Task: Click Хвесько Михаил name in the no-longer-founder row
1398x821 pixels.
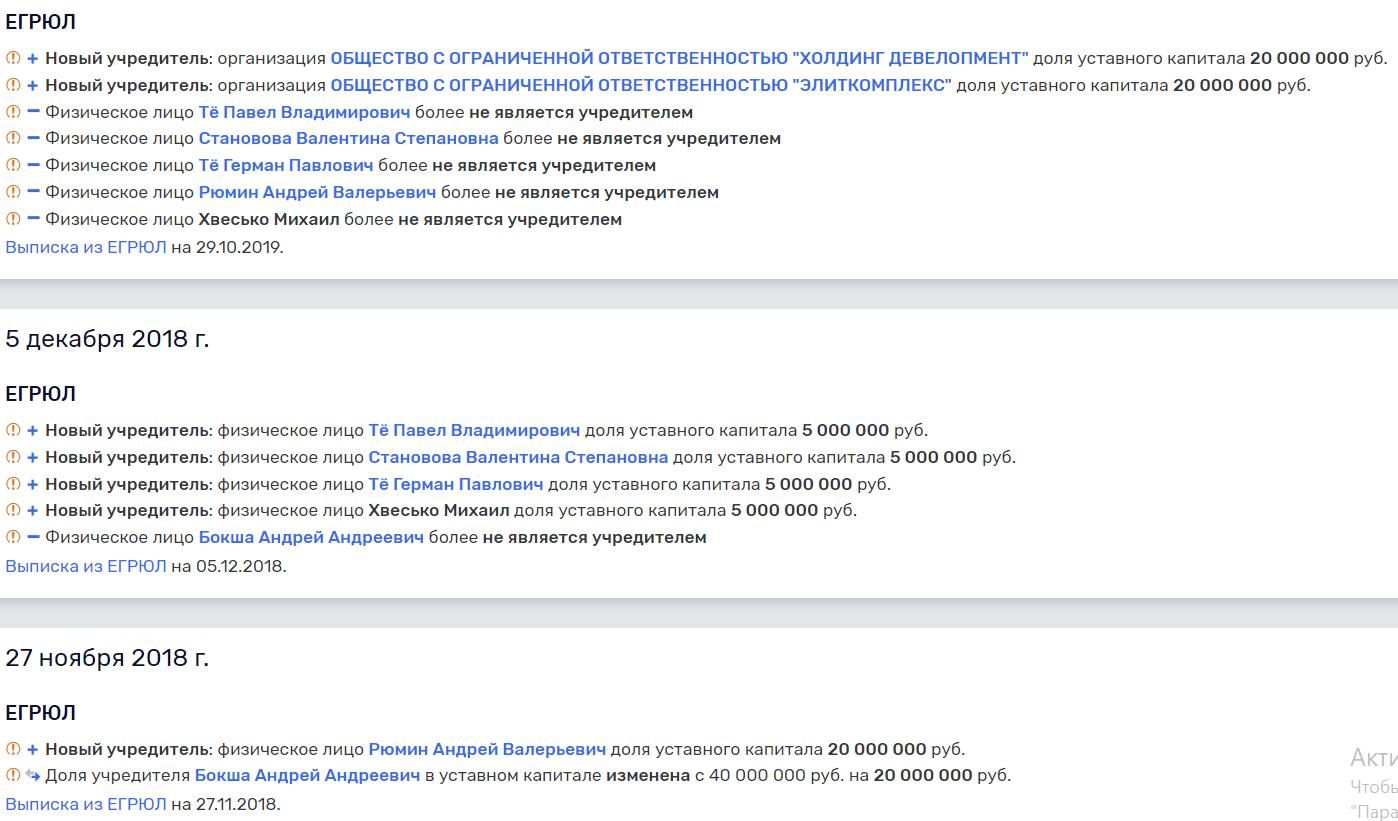Action: coord(269,219)
